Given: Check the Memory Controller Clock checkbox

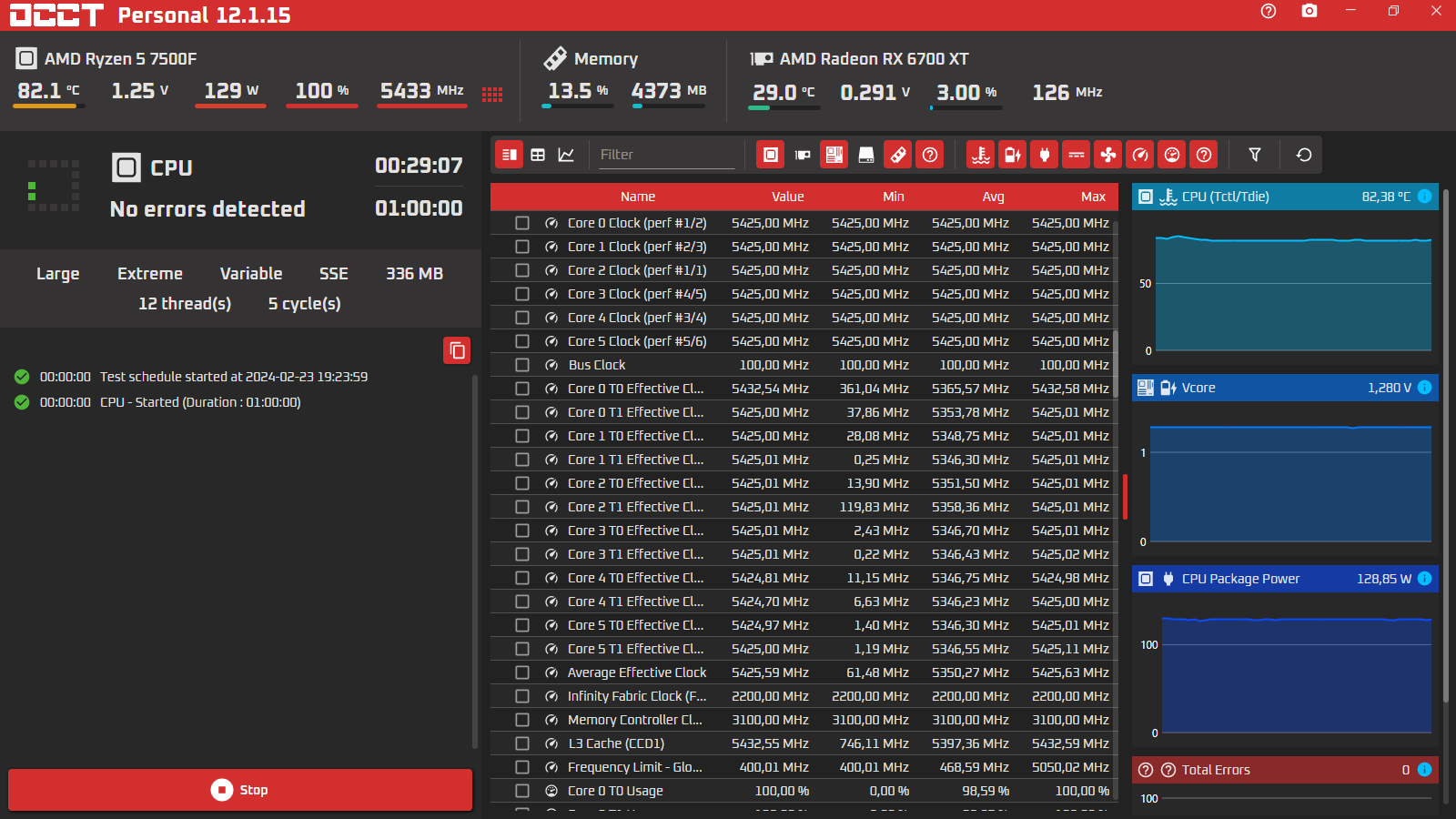Looking at the screenshot, I should click(x=522, y=720).
